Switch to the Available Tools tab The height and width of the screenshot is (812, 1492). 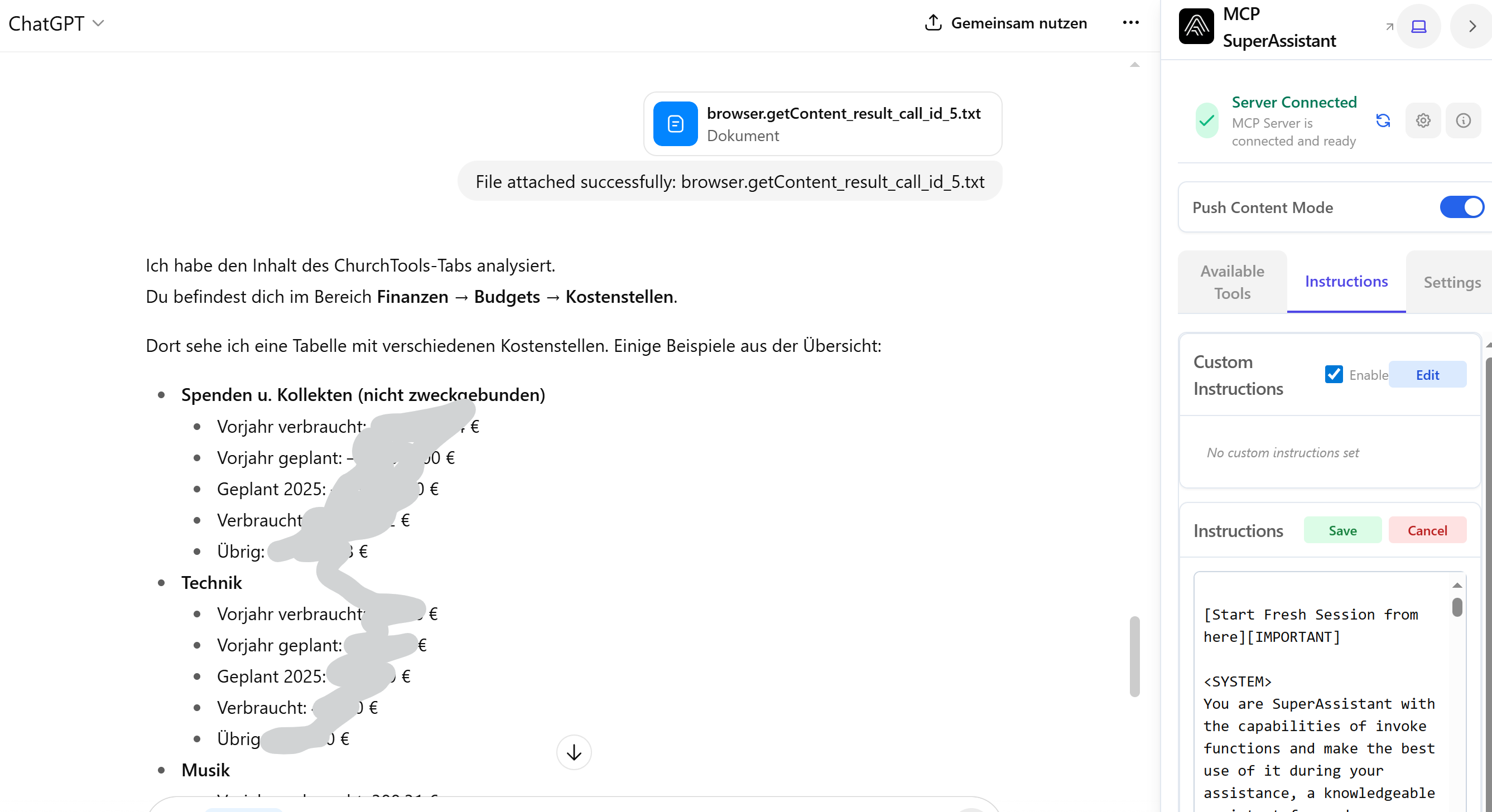1231,282
